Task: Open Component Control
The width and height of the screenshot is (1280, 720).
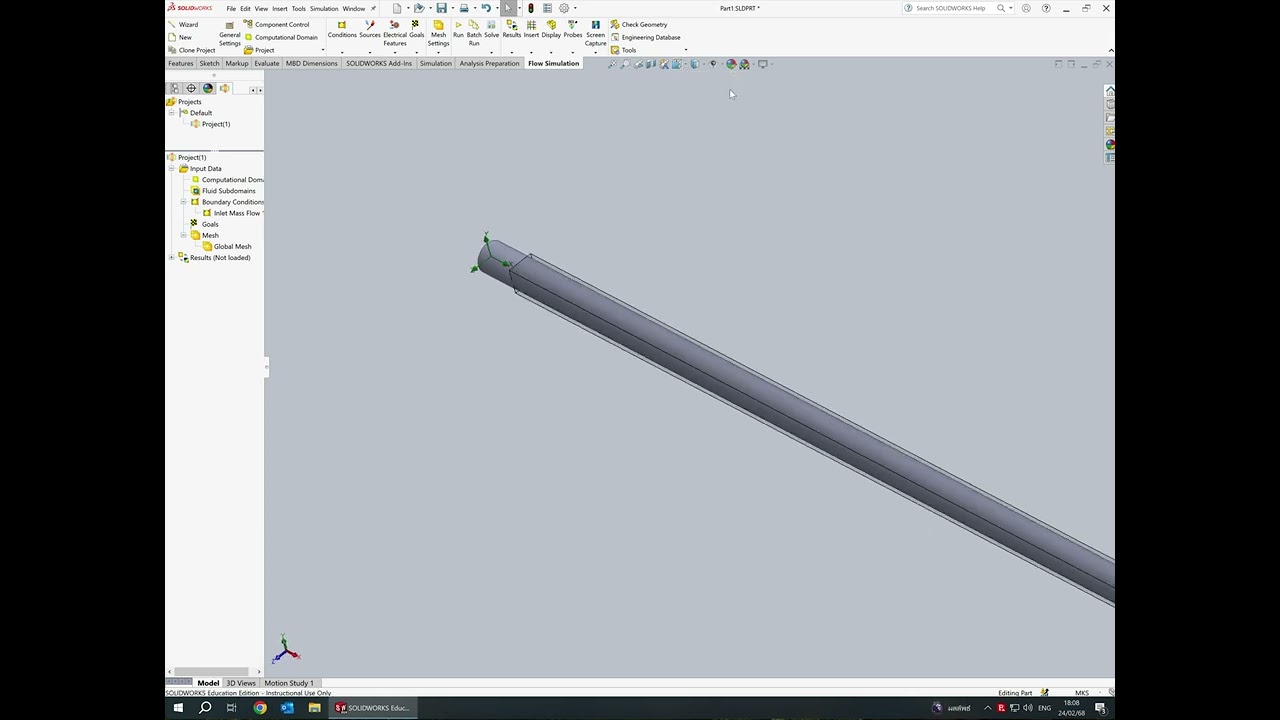Action: tap(277, 24)
